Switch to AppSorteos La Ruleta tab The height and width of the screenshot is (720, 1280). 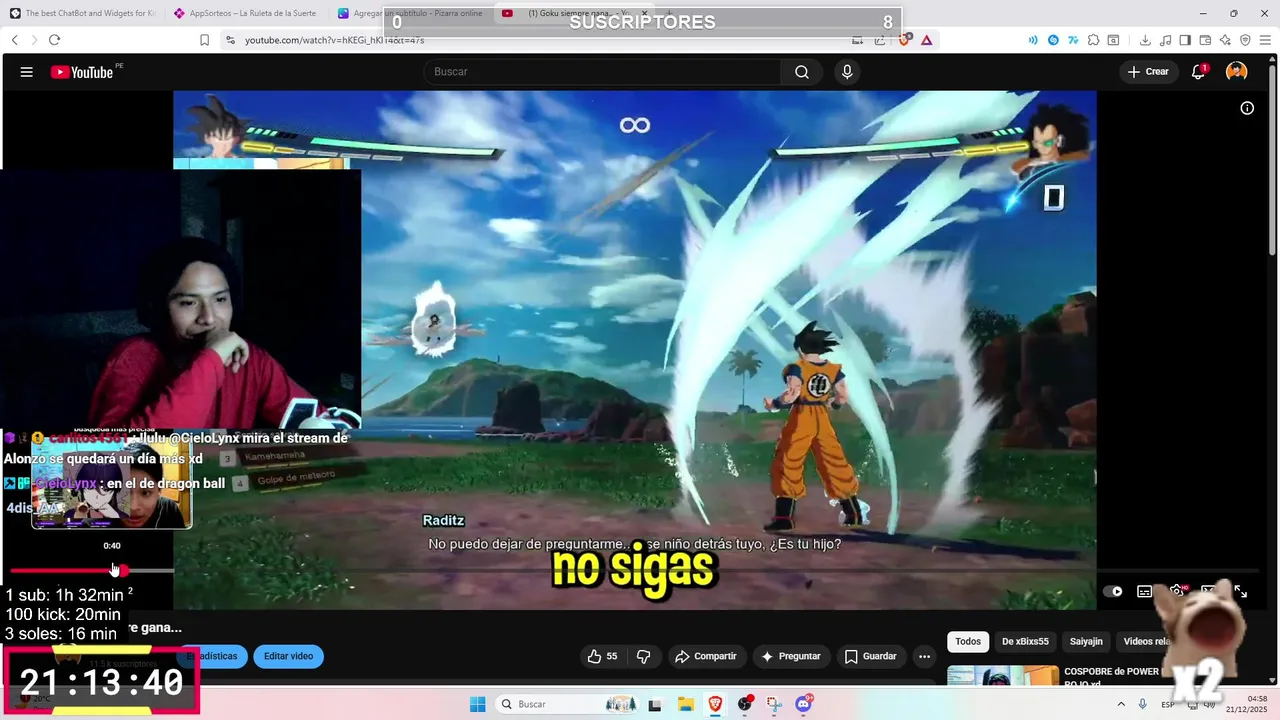coord(245,13)
